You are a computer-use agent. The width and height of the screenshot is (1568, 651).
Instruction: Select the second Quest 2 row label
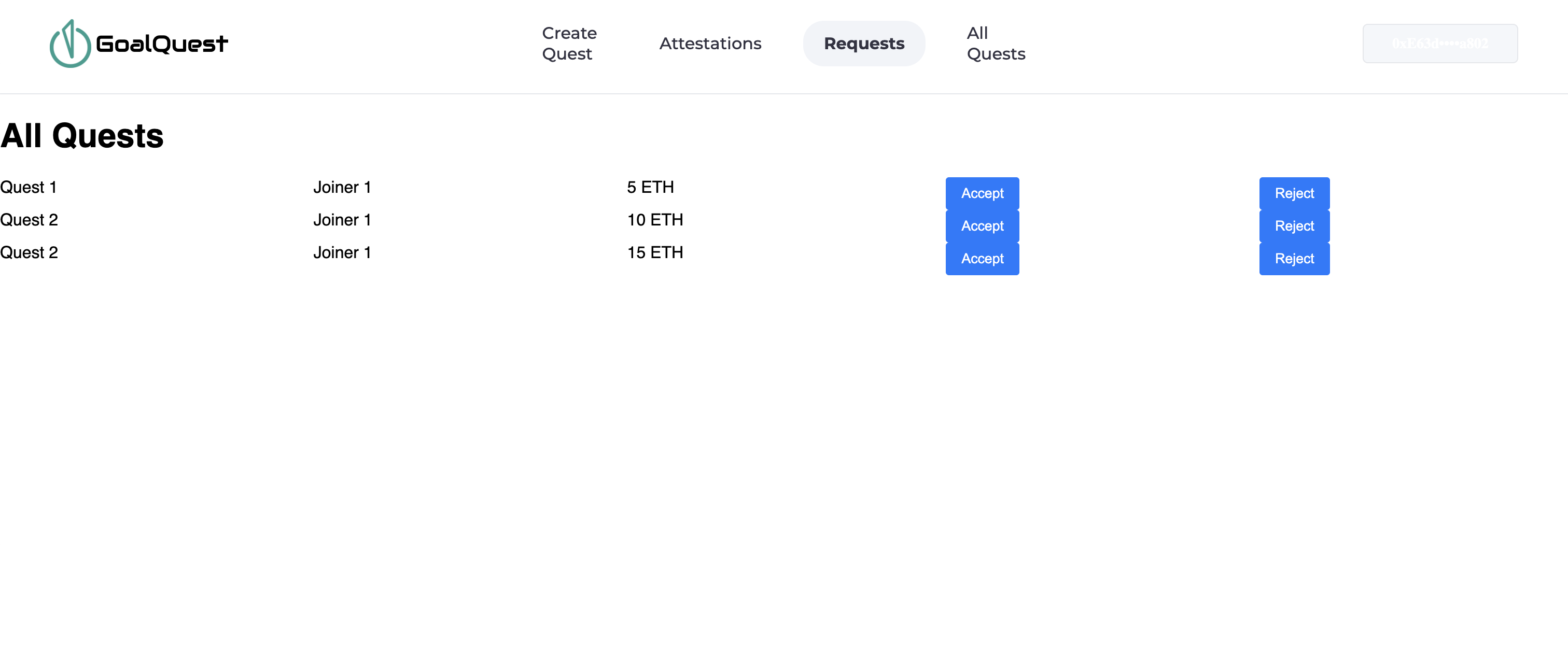point(29,252)
